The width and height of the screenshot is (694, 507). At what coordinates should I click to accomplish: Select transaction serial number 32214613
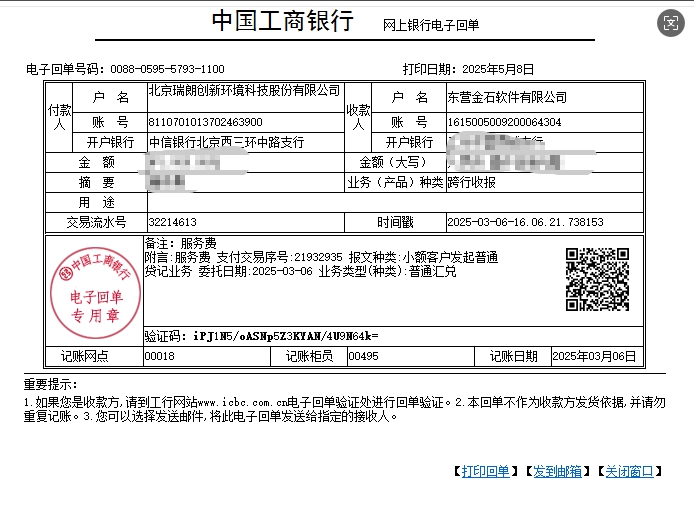pos(173,222)
